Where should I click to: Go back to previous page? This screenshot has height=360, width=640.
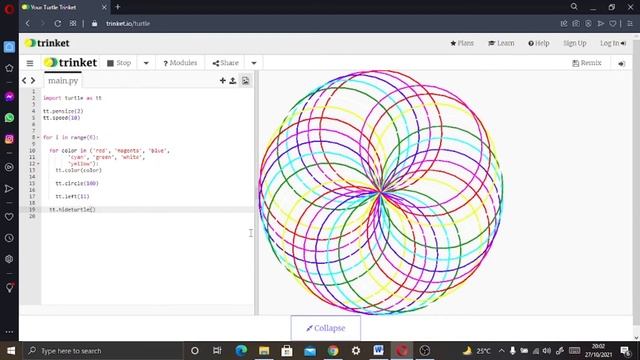tap(28, 24)
